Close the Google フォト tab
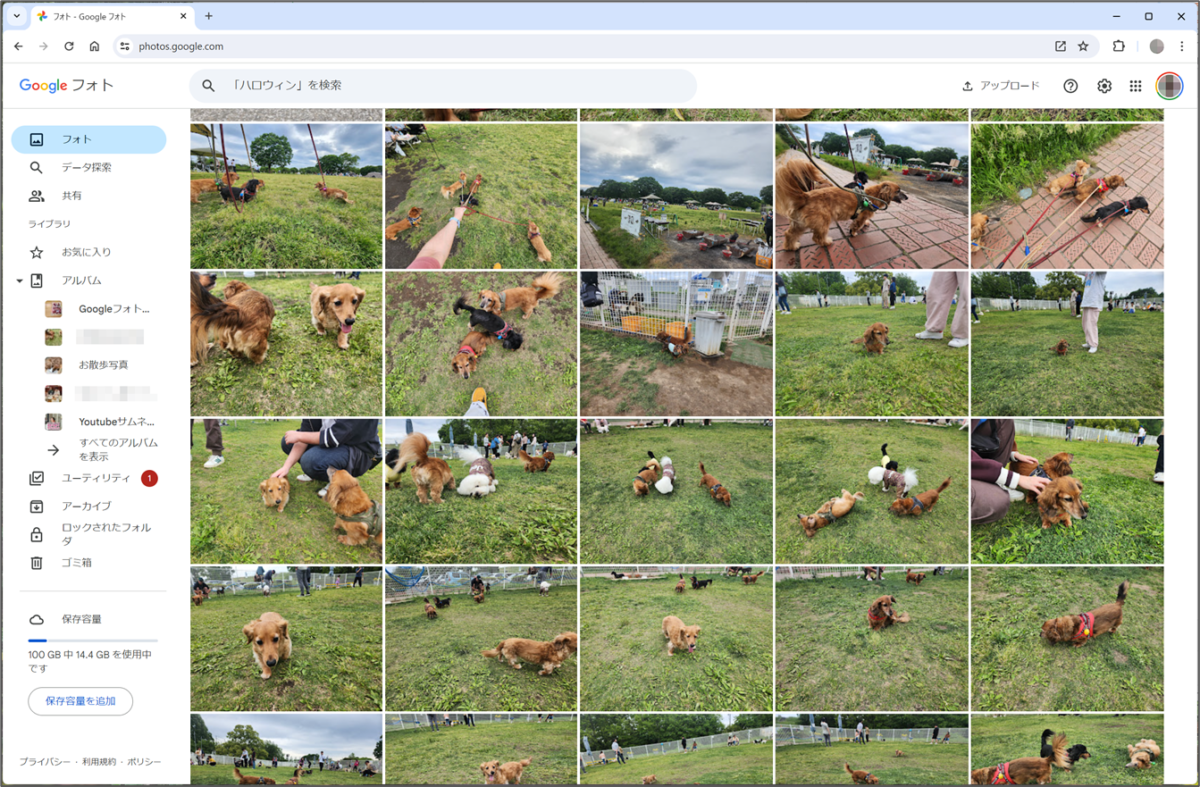The height and width of the screenshot is (787, 1200). 183,16
